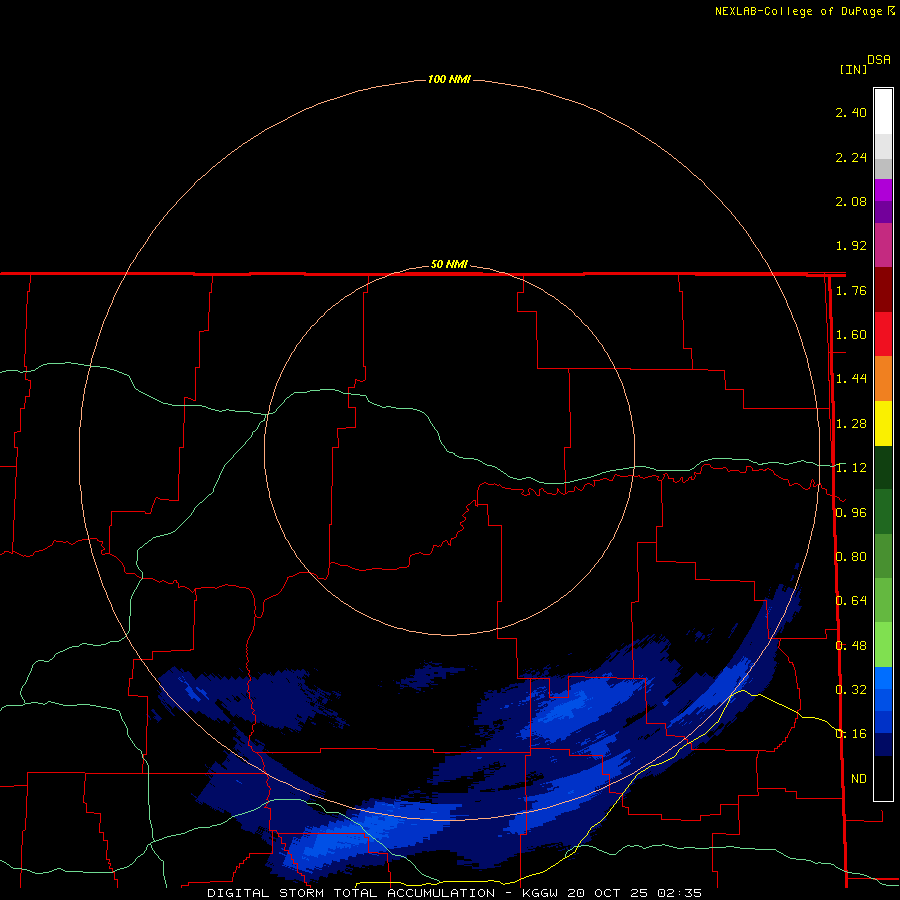Click the NEXLAB-College of DuPage credit text
This screenshot has width=900, height=900.
coord(798,11)
